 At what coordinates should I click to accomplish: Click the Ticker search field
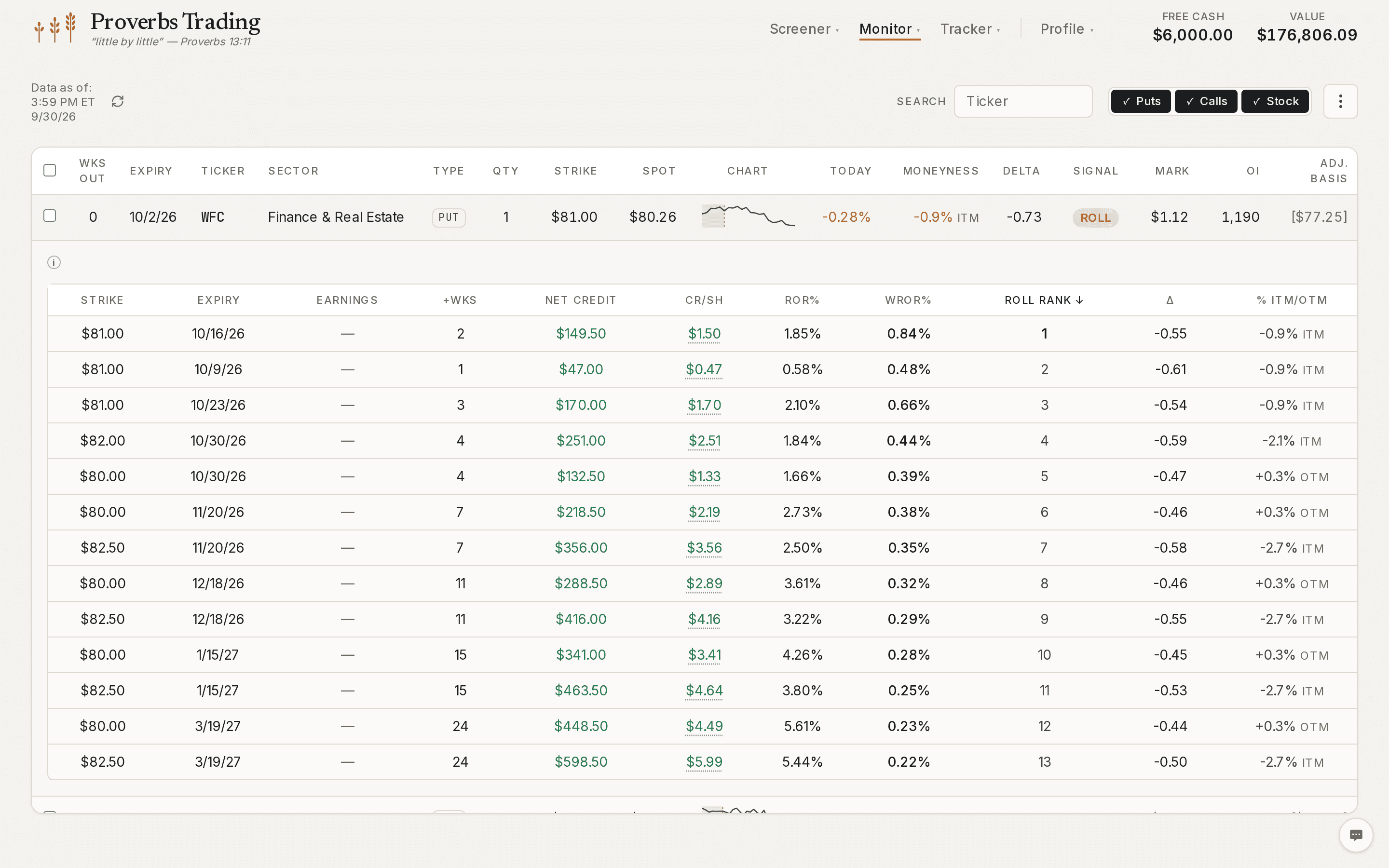pos(1023,102)
